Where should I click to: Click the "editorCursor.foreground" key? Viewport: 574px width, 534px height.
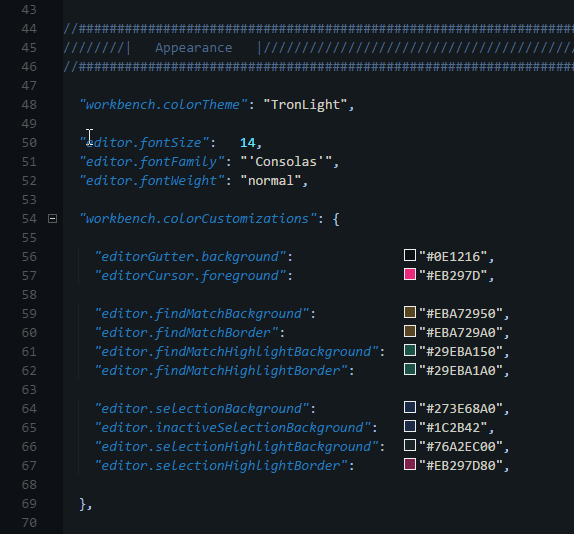[x=190, y=276]
